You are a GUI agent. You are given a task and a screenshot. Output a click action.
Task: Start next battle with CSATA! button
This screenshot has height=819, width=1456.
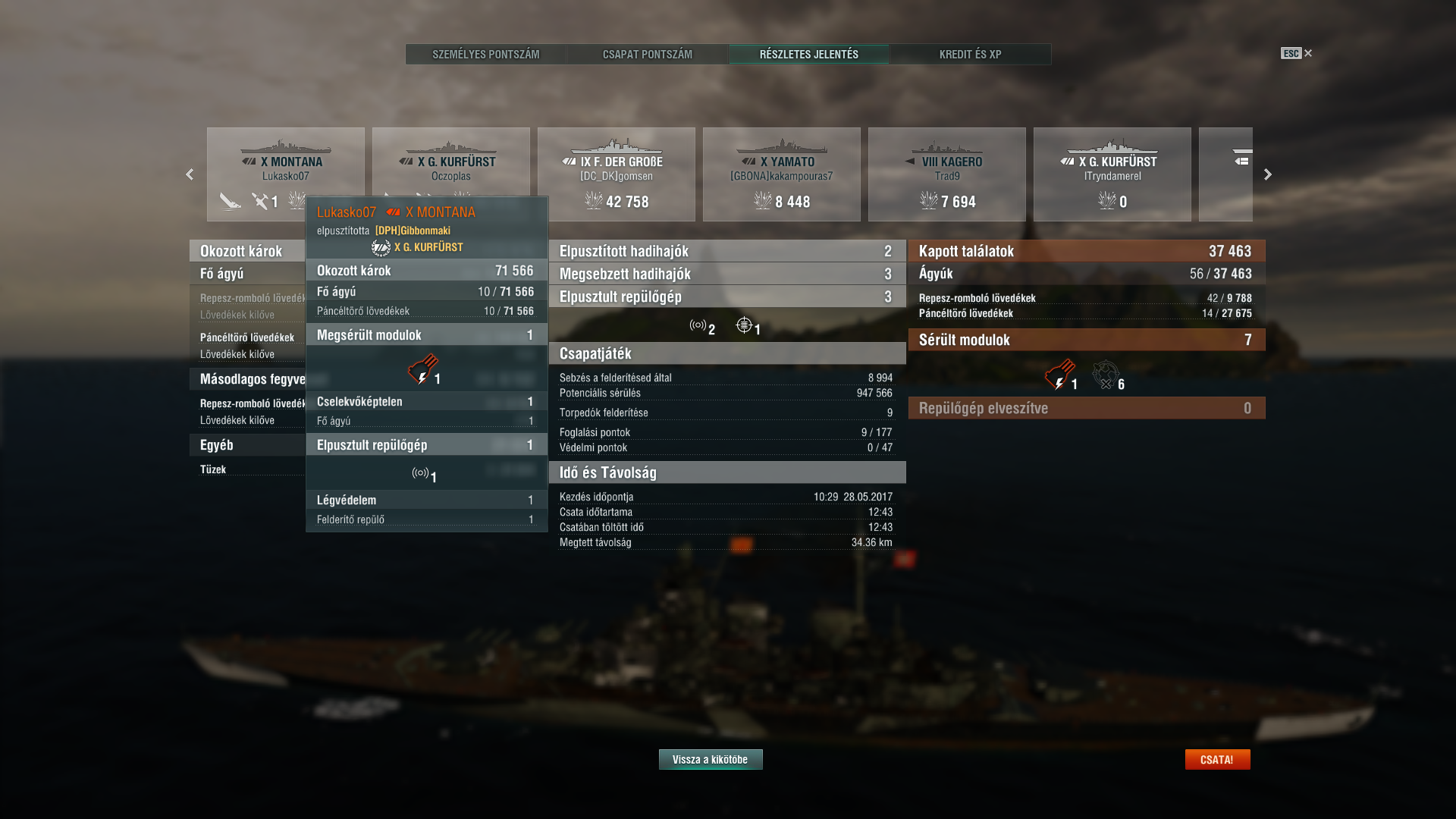pos(1217,759)
